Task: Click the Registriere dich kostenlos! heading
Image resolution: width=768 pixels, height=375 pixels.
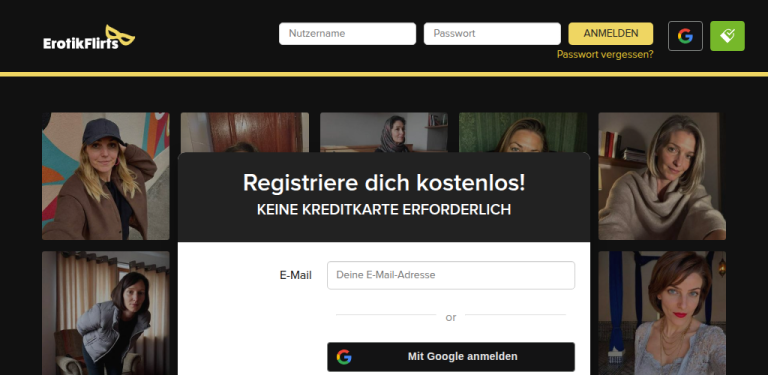Action: [384, 183]
